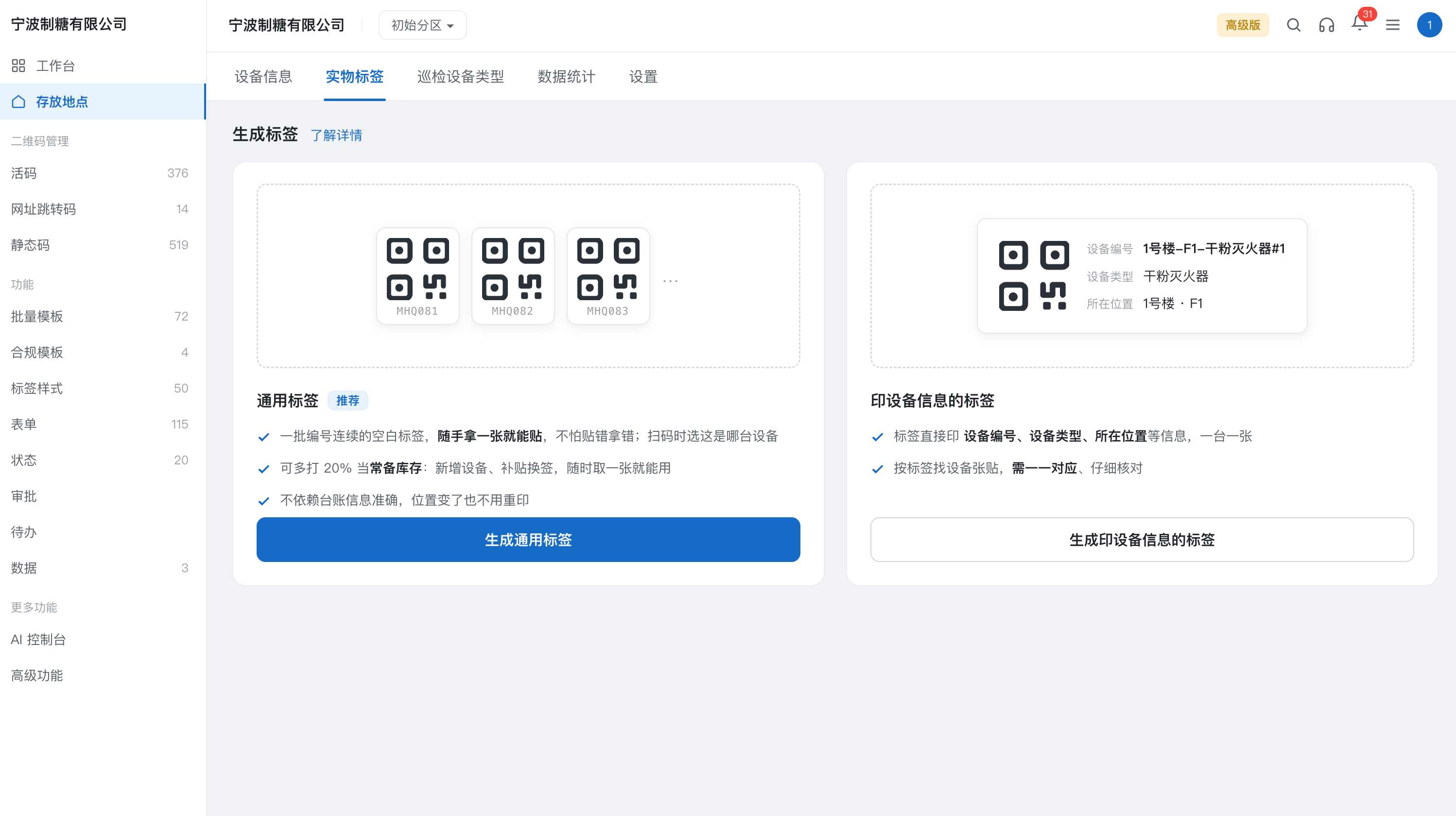
Task: Select the MHQ083 QR label thumbnail
Action: tap(607, 276)
